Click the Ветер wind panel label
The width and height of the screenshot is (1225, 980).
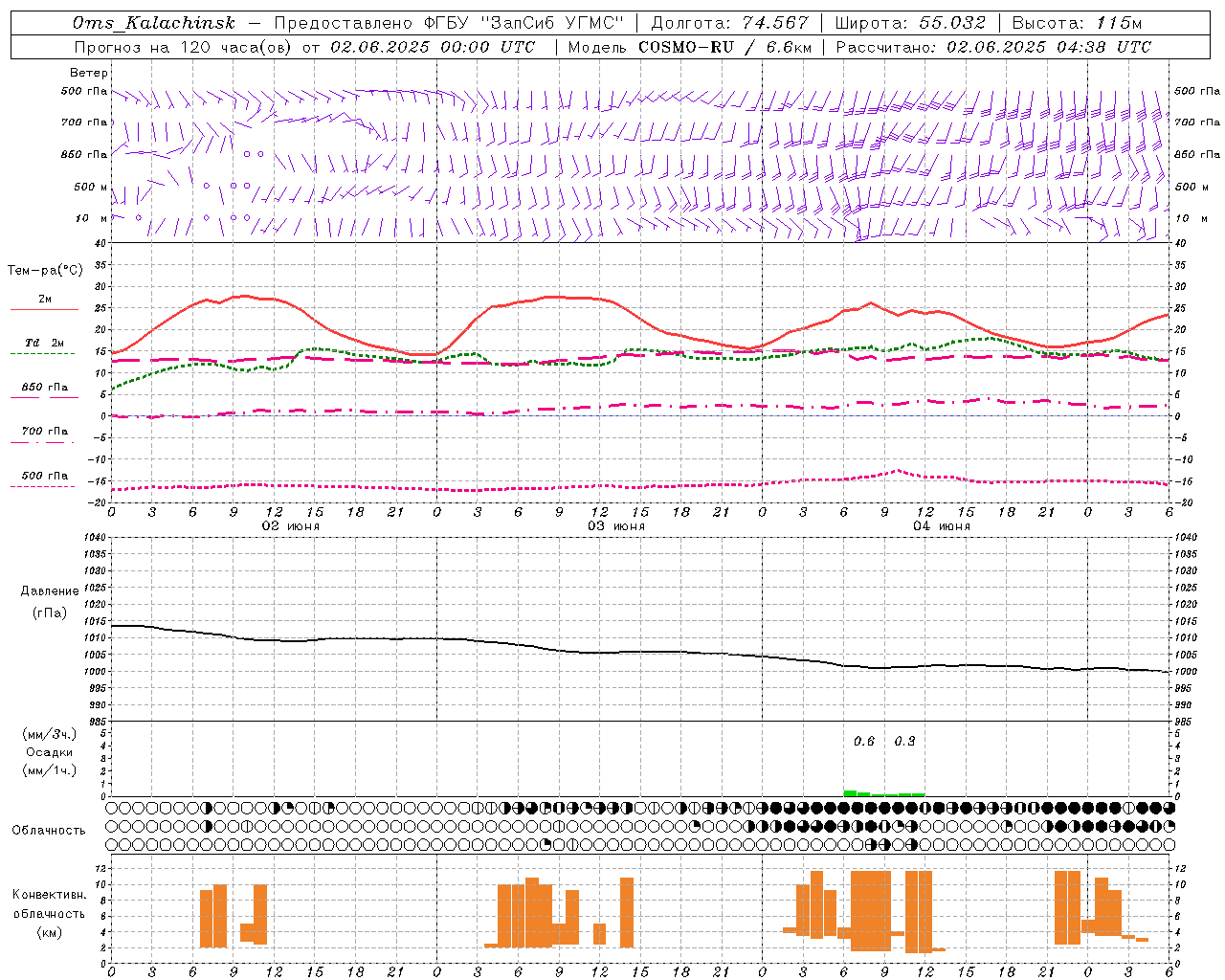click(88, 73)
